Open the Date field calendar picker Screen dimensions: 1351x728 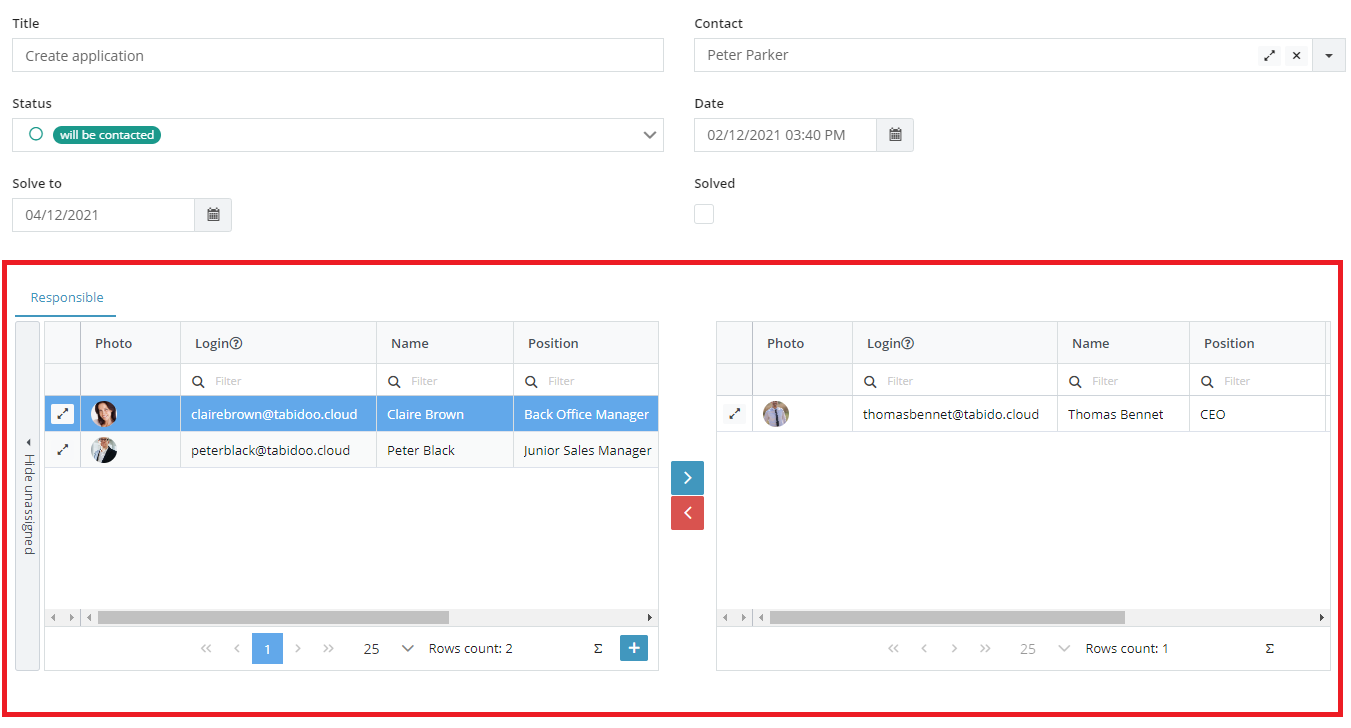click(895, 135)
